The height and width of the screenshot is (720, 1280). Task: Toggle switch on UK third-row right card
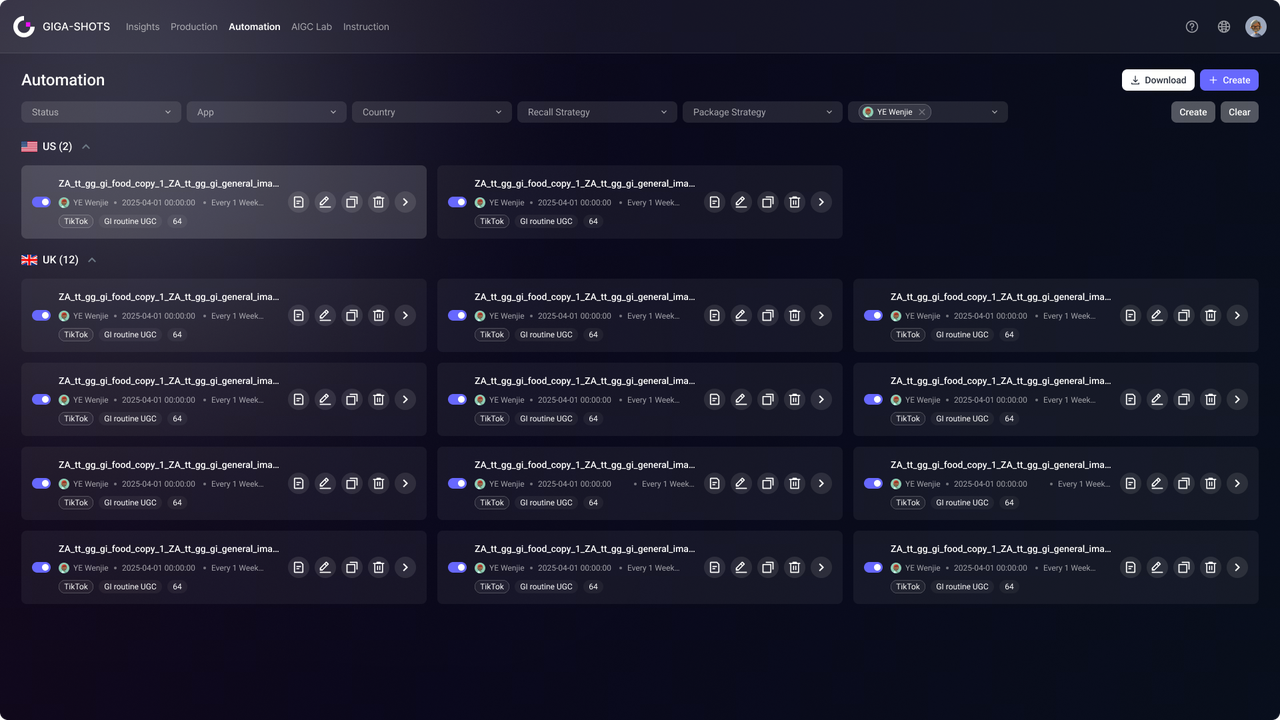(x=873, y=483)
